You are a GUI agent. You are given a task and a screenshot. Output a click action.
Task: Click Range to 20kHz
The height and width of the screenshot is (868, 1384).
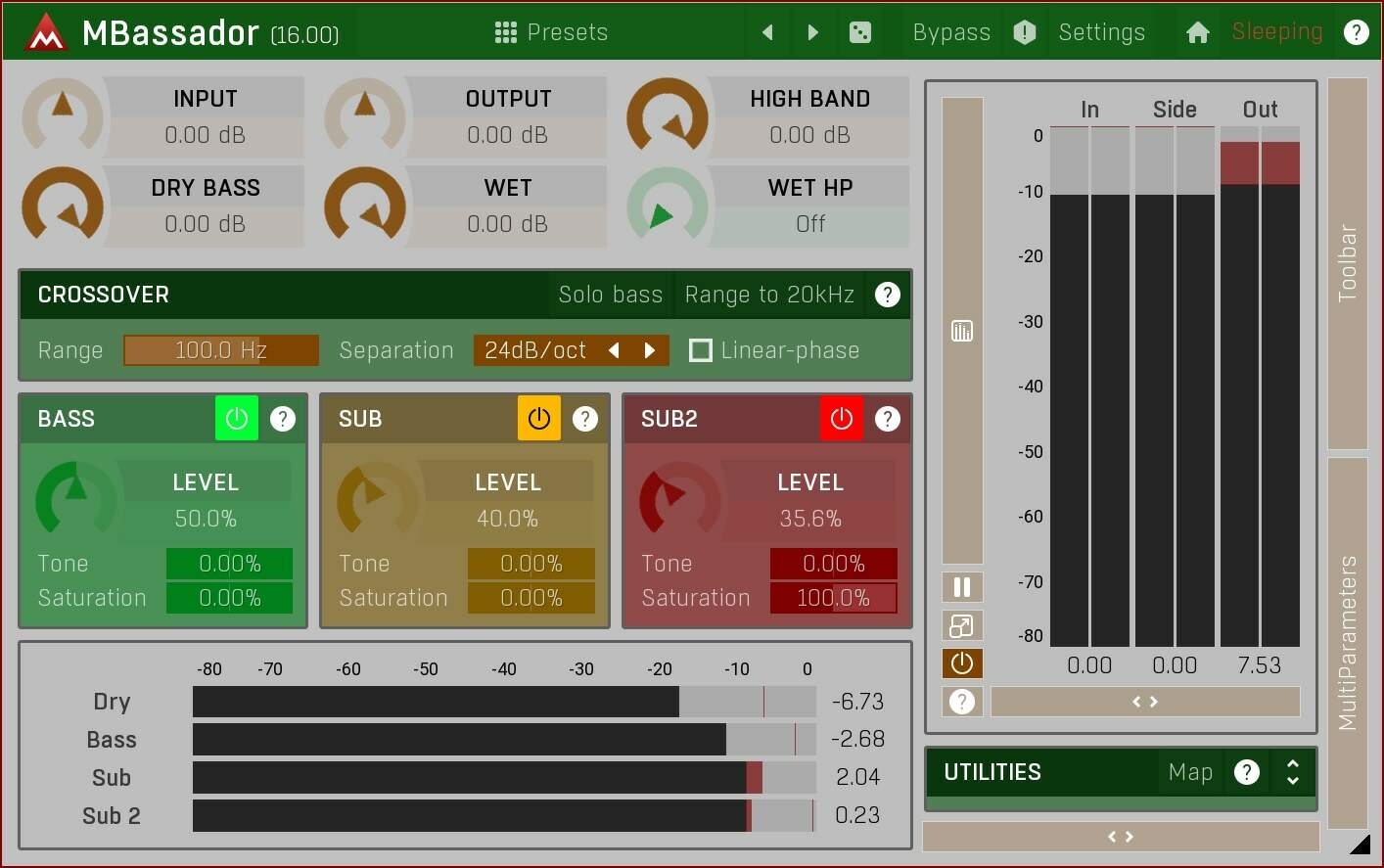[x=769, y=294]
